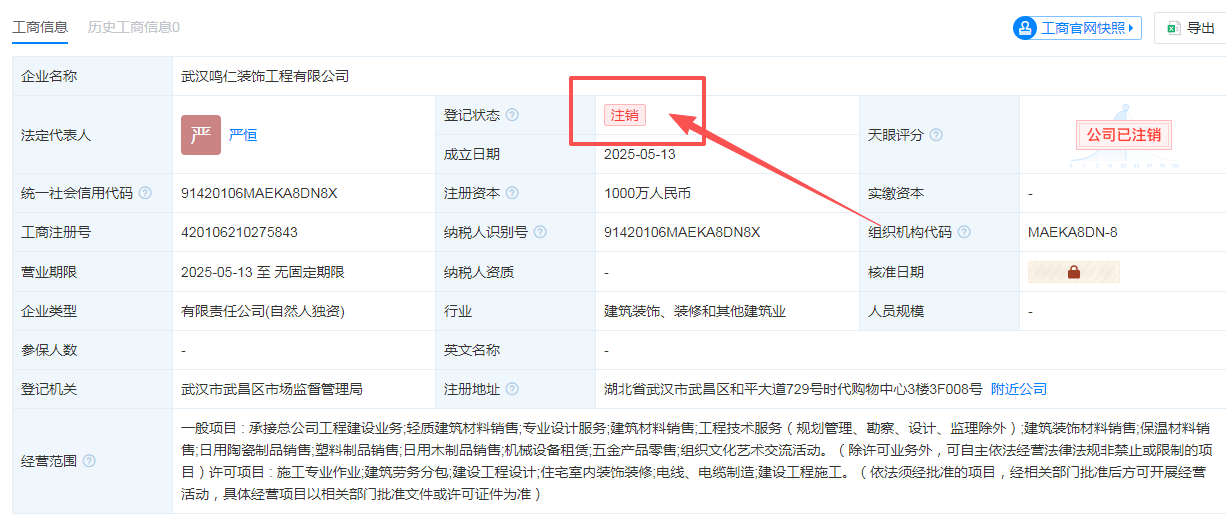
Task: Click the red 注销 status tag
Action: click(625, 115)
